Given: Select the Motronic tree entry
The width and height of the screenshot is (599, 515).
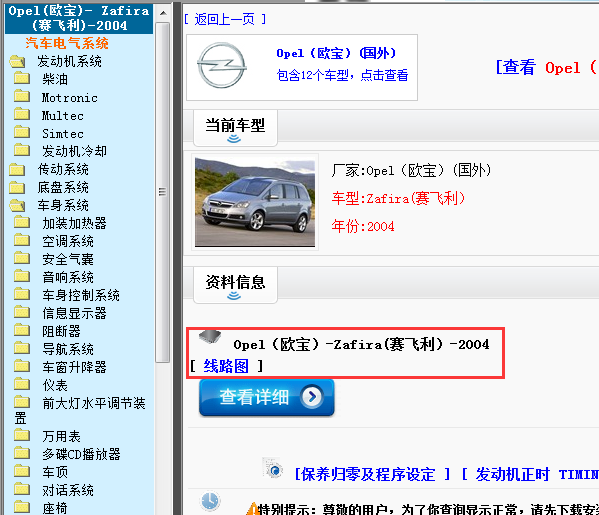Looking at the screenshot, I should (70, 98).
